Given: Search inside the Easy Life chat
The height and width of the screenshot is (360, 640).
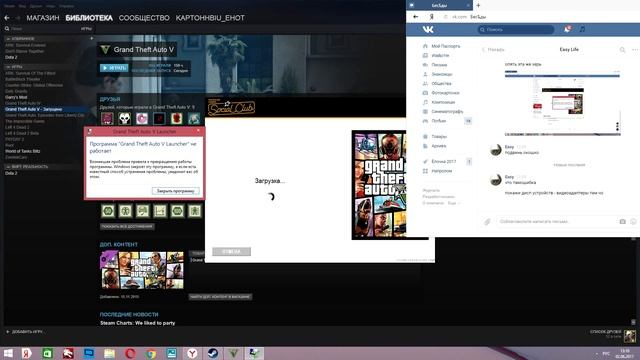Looking at the screenshot, I should pos(622,49).
